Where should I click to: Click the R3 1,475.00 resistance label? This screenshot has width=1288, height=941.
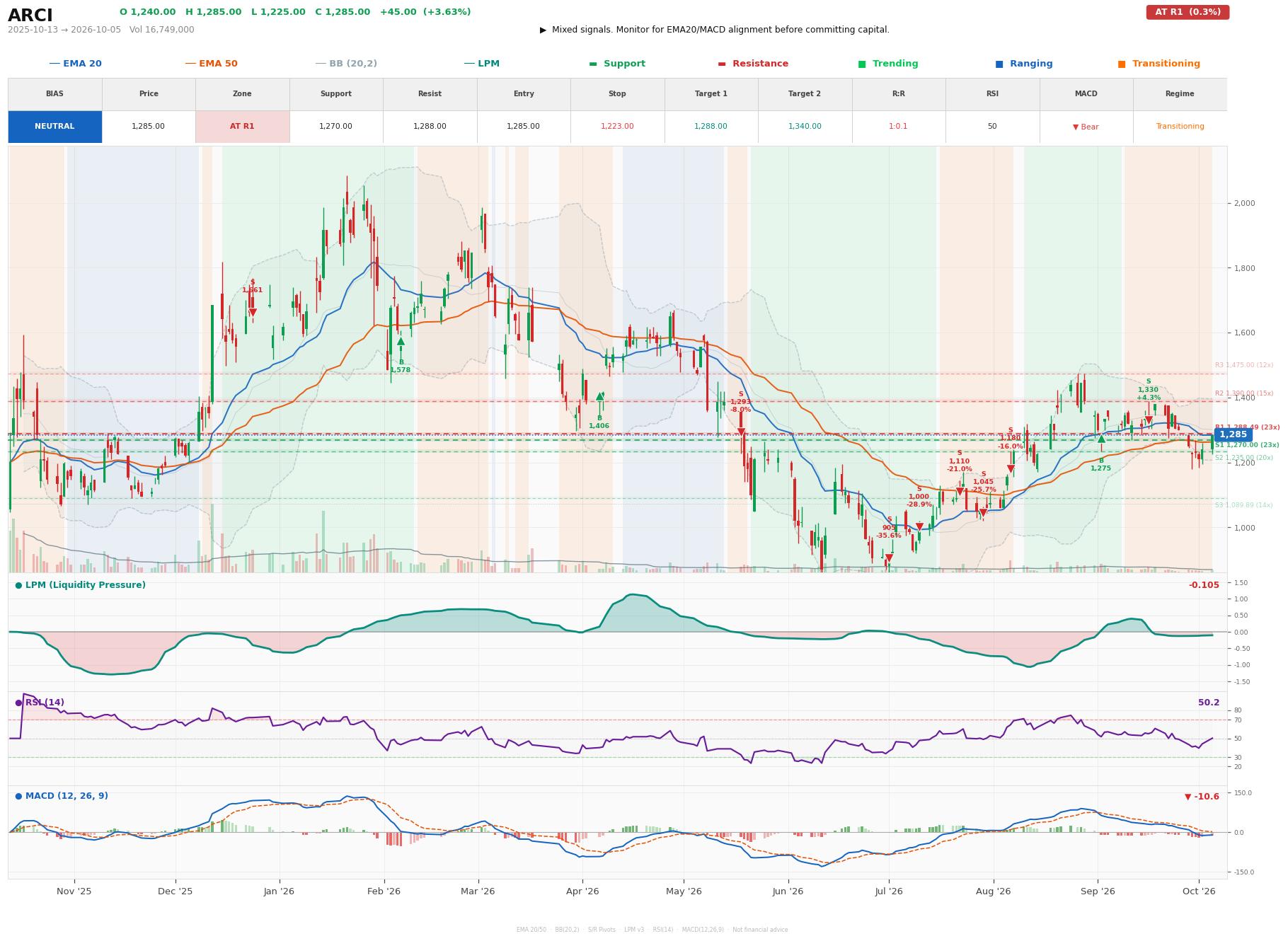click(1243, 365)
